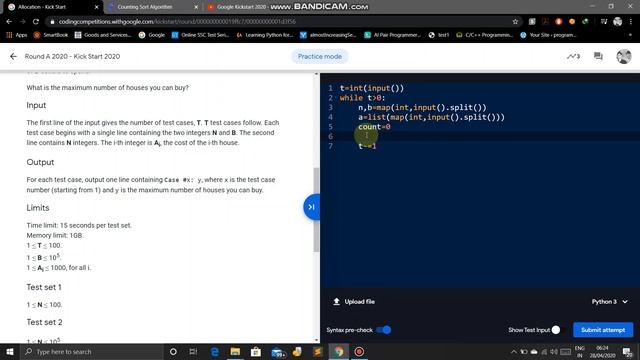Image resolution: width=640 pixels, height=360 pixels.
Task: Click the taskbar clock and date
Action: pos(602,352)
